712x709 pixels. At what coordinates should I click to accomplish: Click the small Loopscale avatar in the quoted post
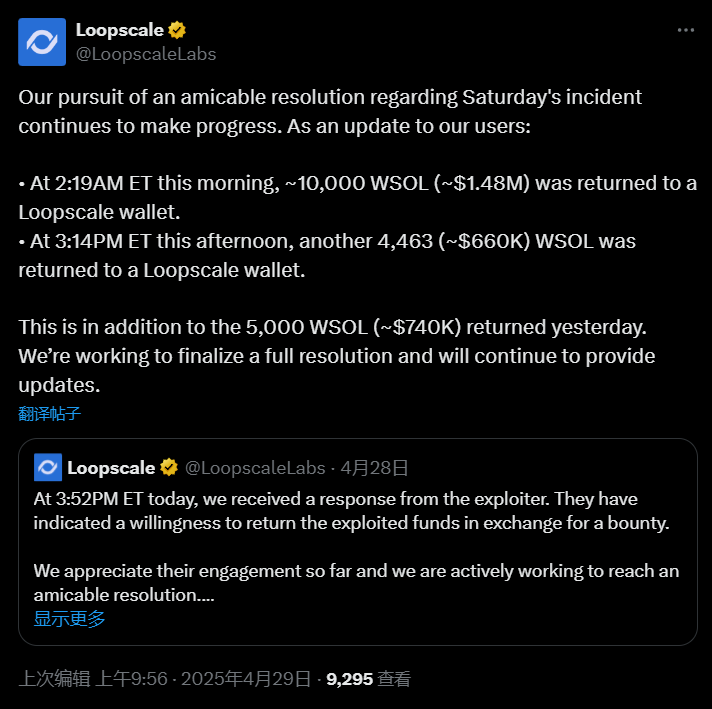click(47, 467)
